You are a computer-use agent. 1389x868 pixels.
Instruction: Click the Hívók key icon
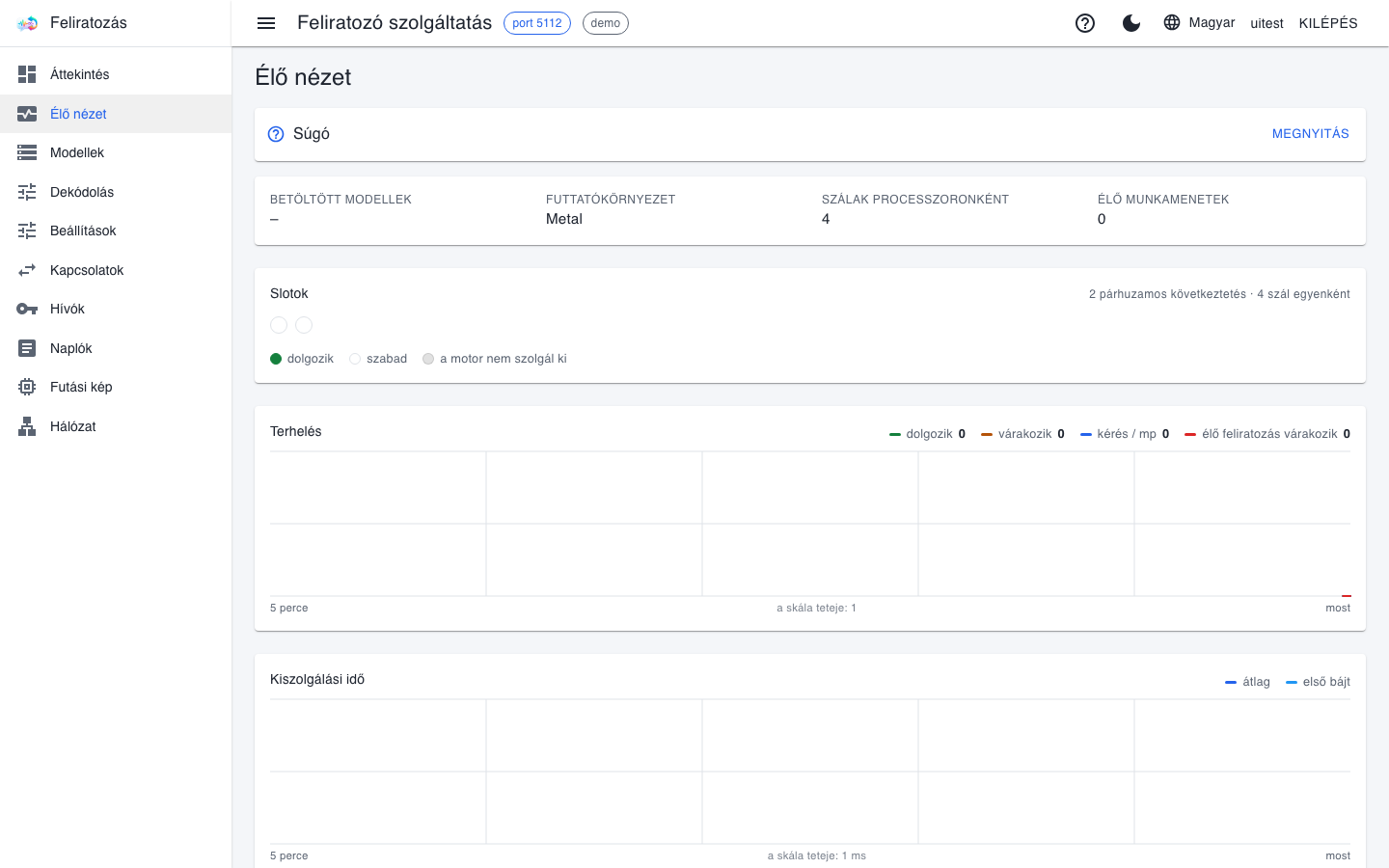tap(27, 309)
